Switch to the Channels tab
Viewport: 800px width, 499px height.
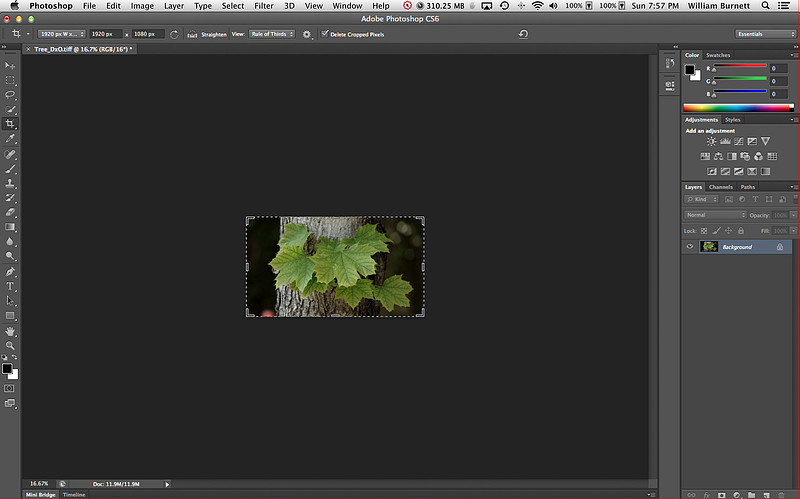click(x=721, y=187)
